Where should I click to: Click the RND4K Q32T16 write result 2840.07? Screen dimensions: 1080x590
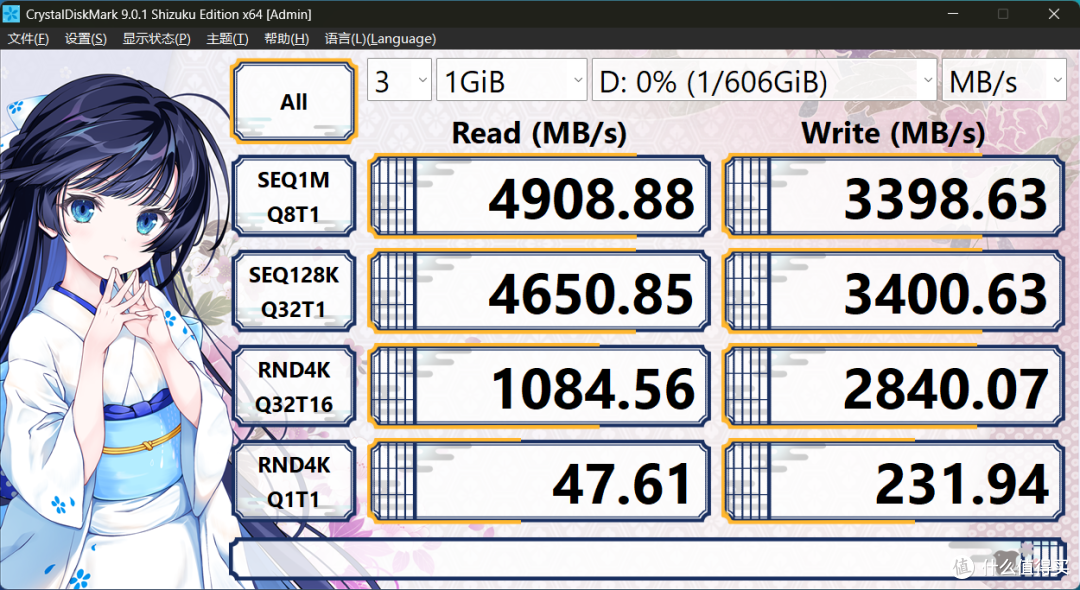[894, 387]
